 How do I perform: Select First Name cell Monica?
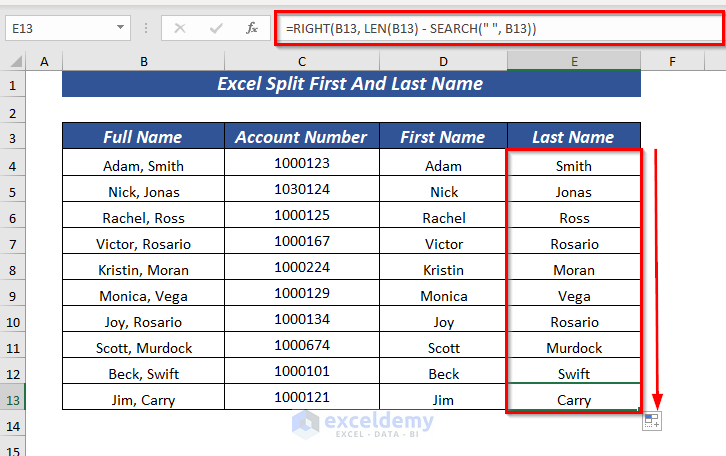(443, 295)
